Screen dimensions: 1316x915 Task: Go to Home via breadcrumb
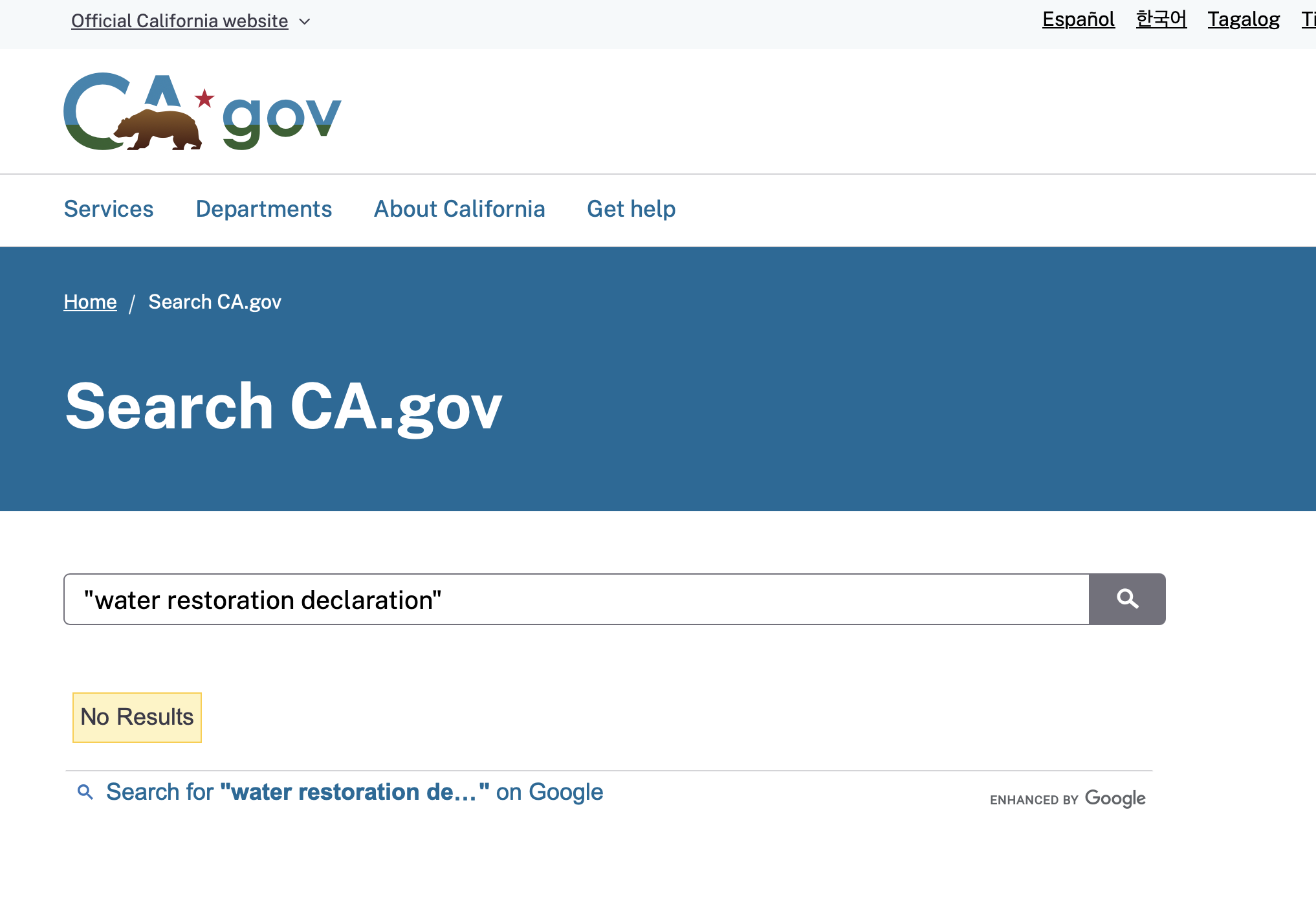(x=90, y=302)
